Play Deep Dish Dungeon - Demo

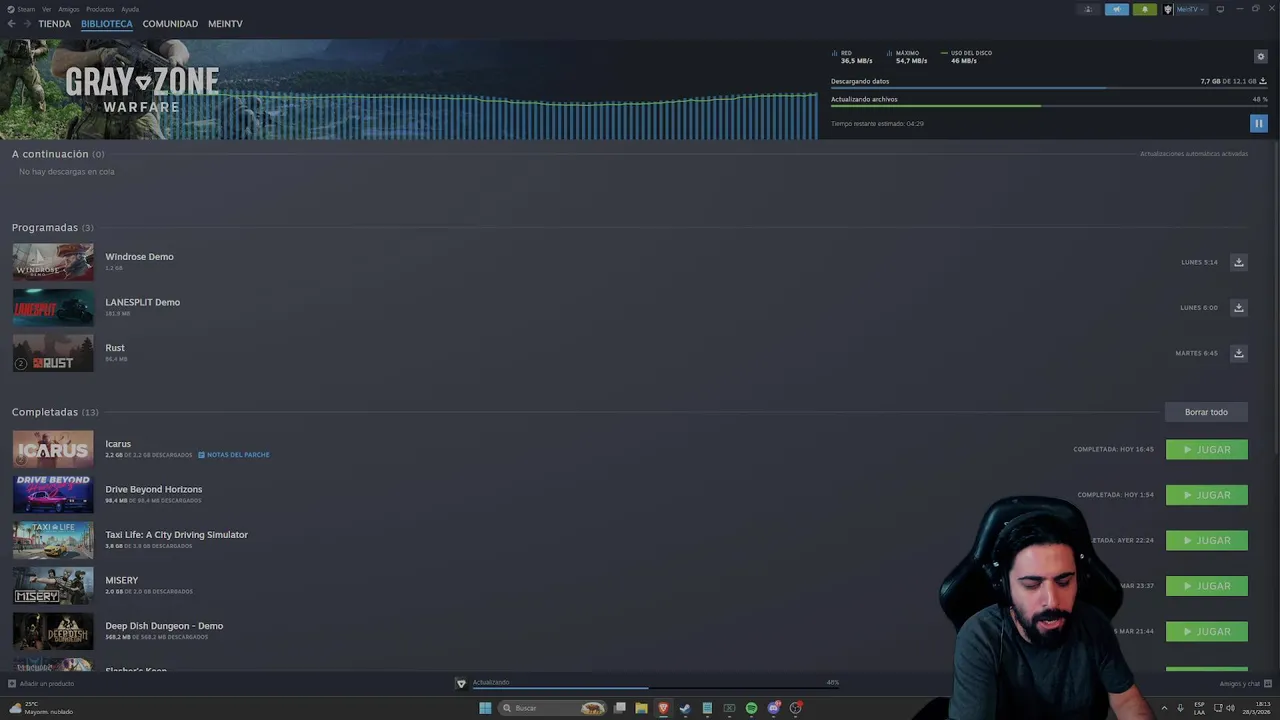[1206, 631]
